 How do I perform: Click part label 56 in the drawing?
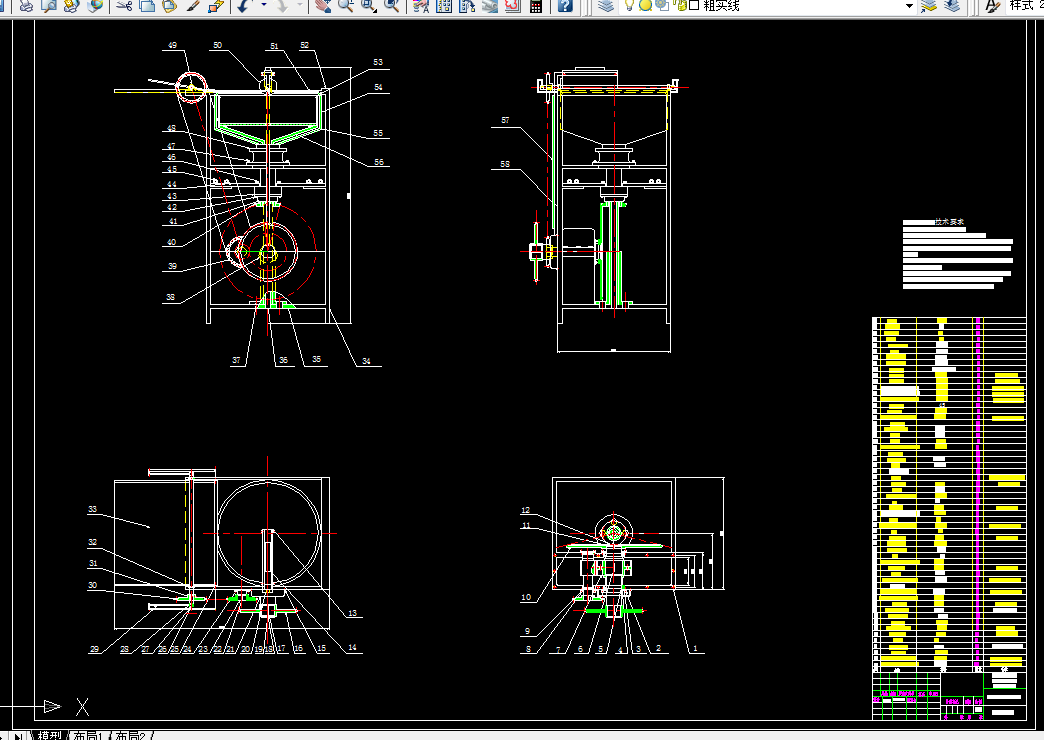pos(379,162)
